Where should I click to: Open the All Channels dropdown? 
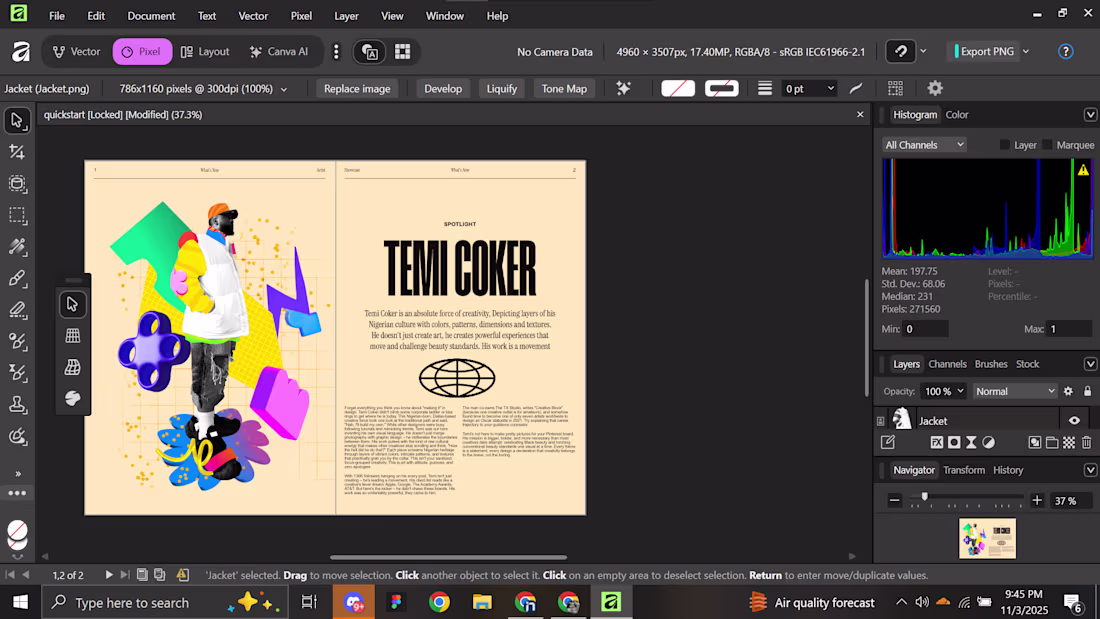tap(924, 145)
